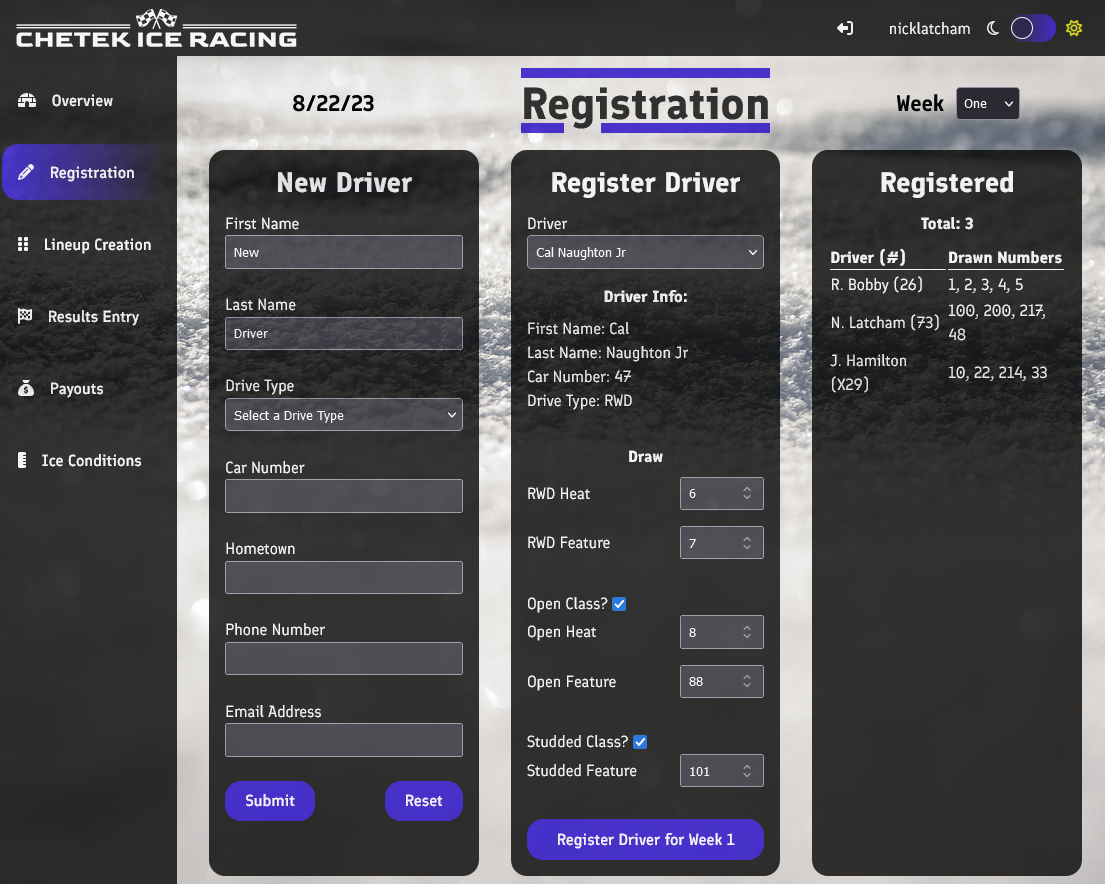
Task: Expand the Driver dropdown showing Cal Naughton Jr
Action: (x=645, y=252)
